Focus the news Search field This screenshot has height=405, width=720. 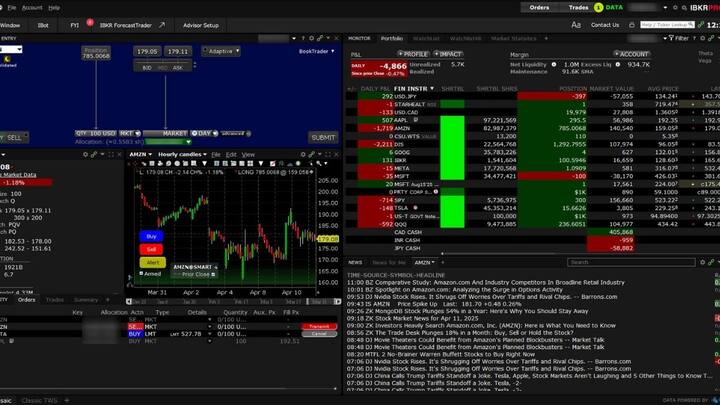631,262
